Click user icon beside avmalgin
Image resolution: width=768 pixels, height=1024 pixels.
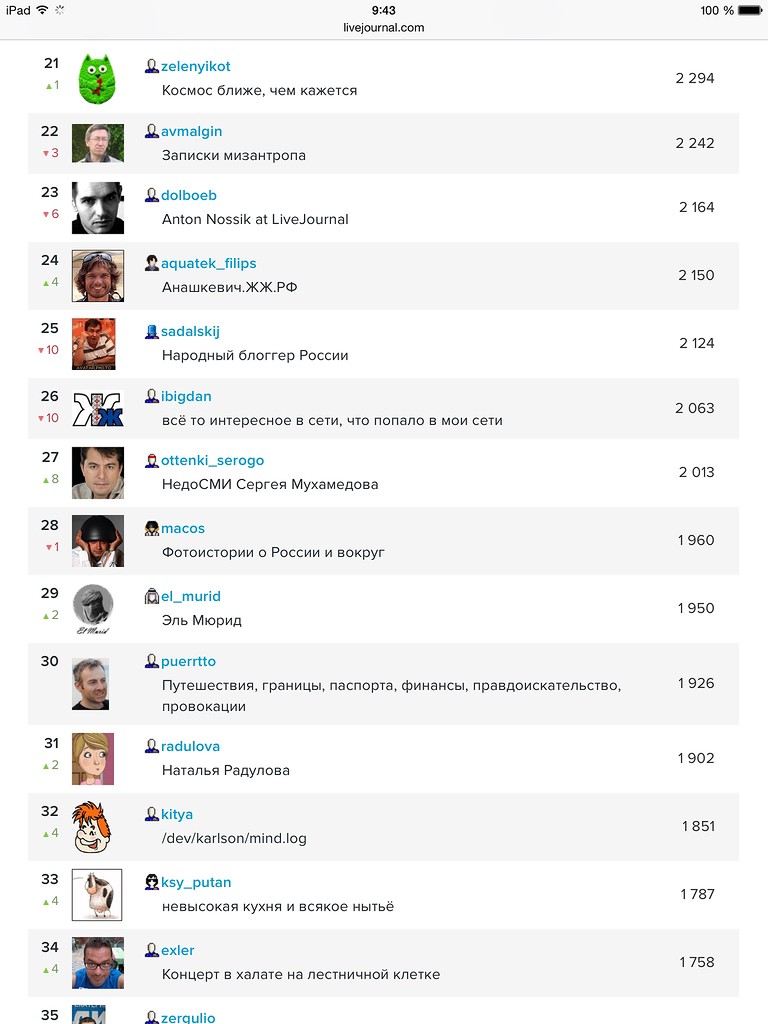click(x=152, y=131)
